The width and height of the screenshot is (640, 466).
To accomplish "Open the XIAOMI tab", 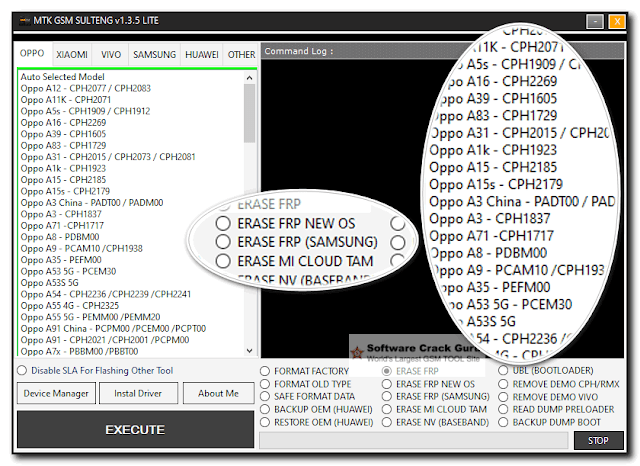I will [x=72, y=55].
